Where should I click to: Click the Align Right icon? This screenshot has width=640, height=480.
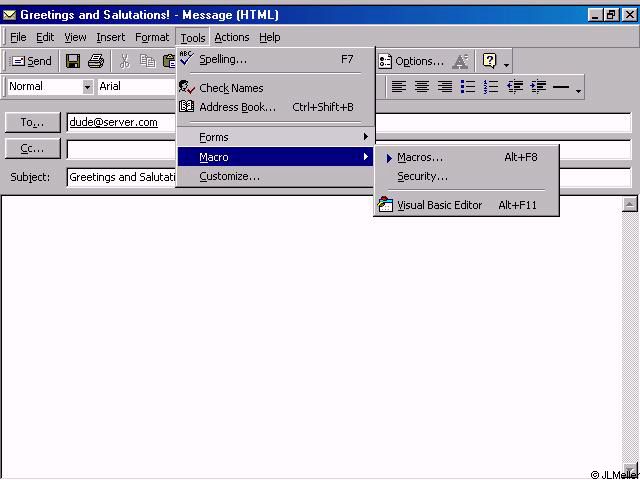click(x=445, y=87)
